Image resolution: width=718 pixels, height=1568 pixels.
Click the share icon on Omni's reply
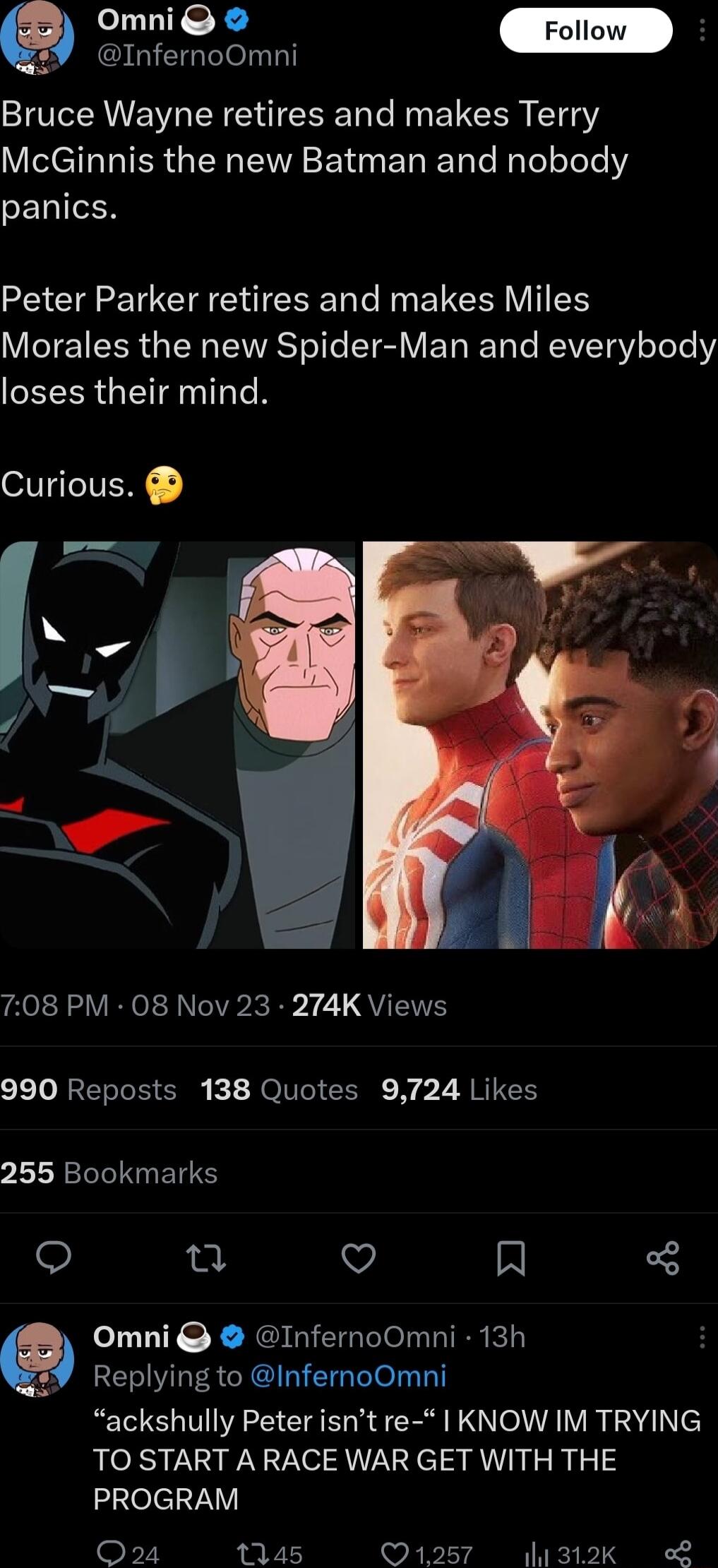[x=679, y=1549]
